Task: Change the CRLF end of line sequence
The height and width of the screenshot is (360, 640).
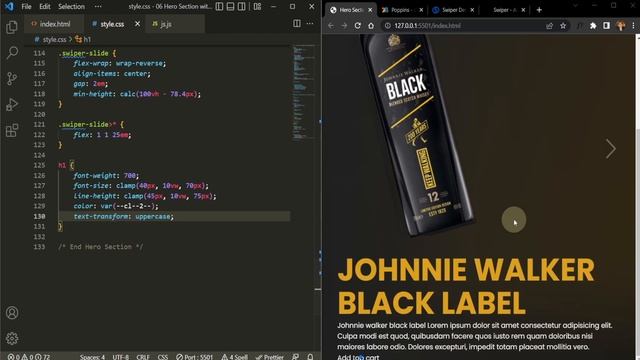Action: (143, 357)
